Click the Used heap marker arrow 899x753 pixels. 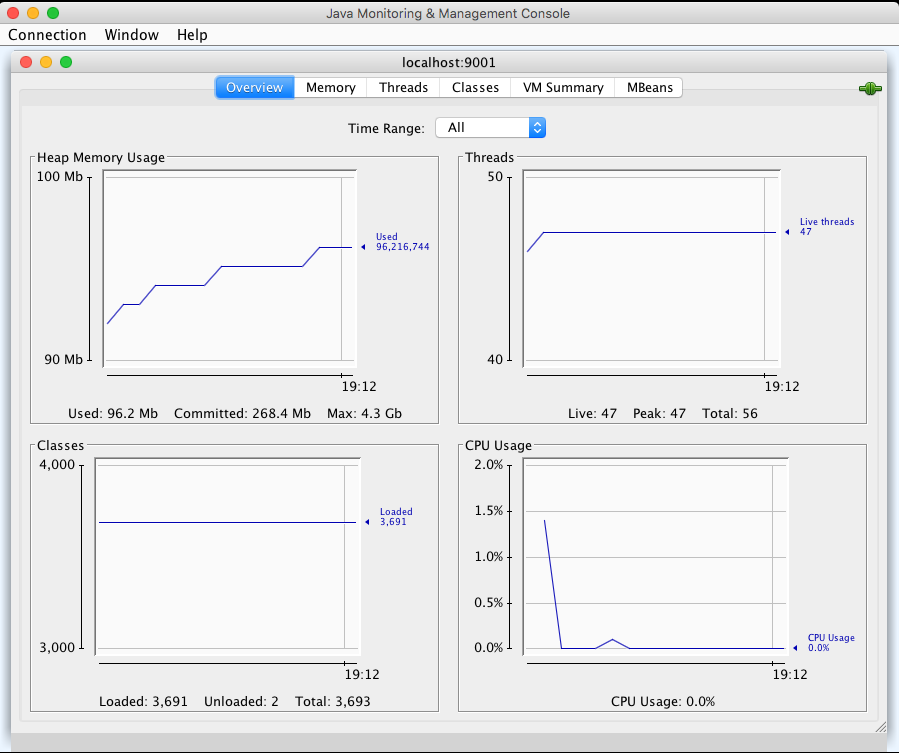click(x=364, y=246)
